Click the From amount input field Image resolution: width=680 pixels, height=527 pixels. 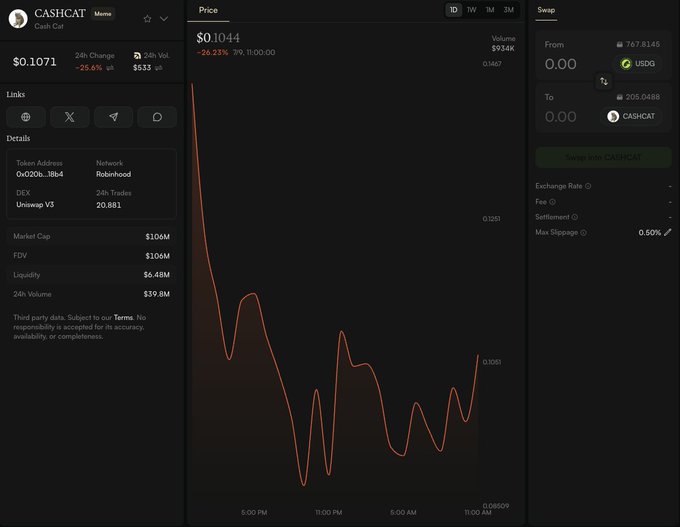[561, 64]
